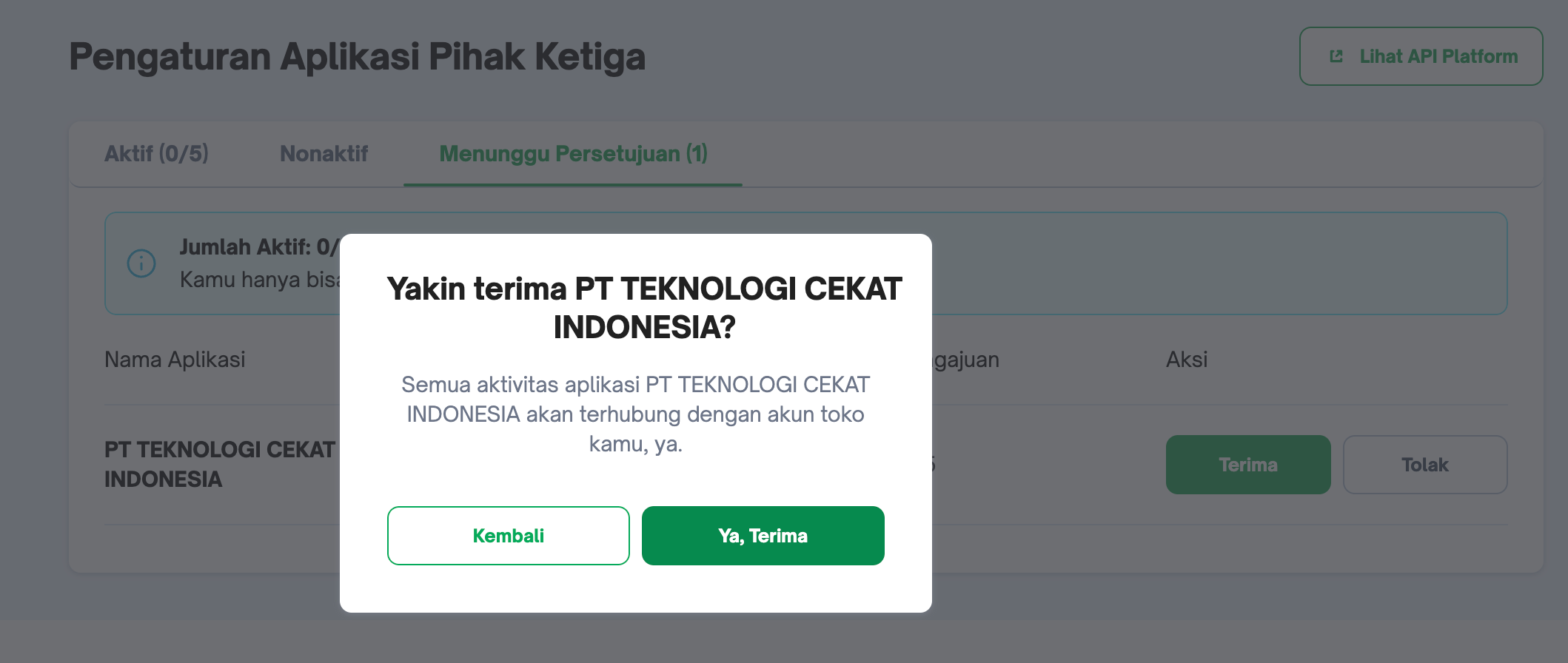Select the Menunggu Persetujuan (1) tab
This screenshot has width=1568, height=663.
point(573,154)
